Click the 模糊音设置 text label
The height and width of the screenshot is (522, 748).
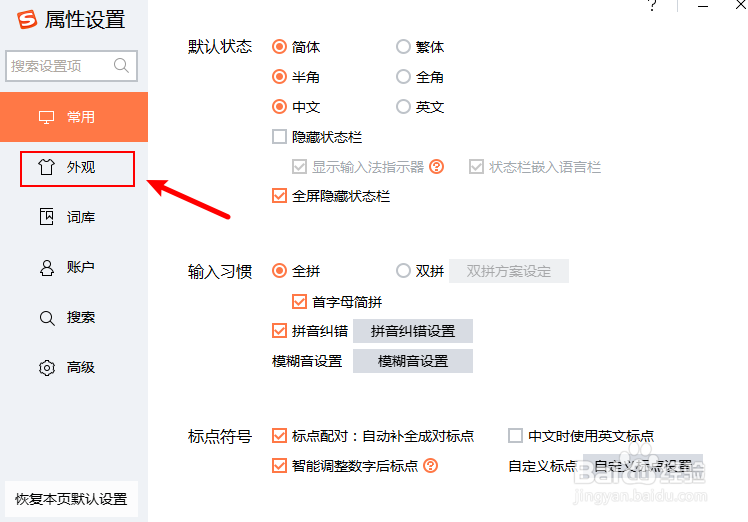click(x=307, y=361)
